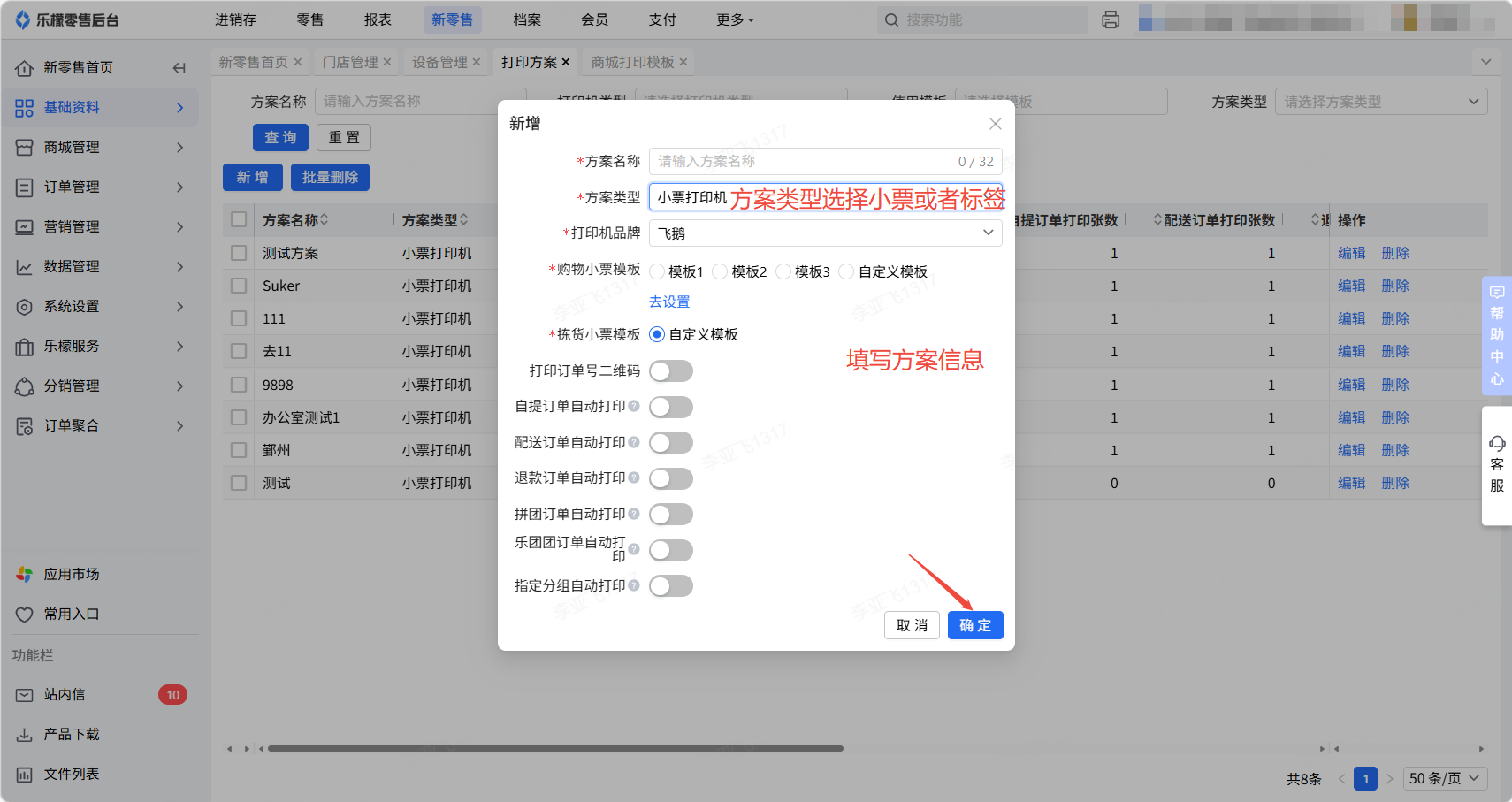Open the 帮助中心 help panel
The width and height of the screenshot is (1512, 802).
point(1496,334)
